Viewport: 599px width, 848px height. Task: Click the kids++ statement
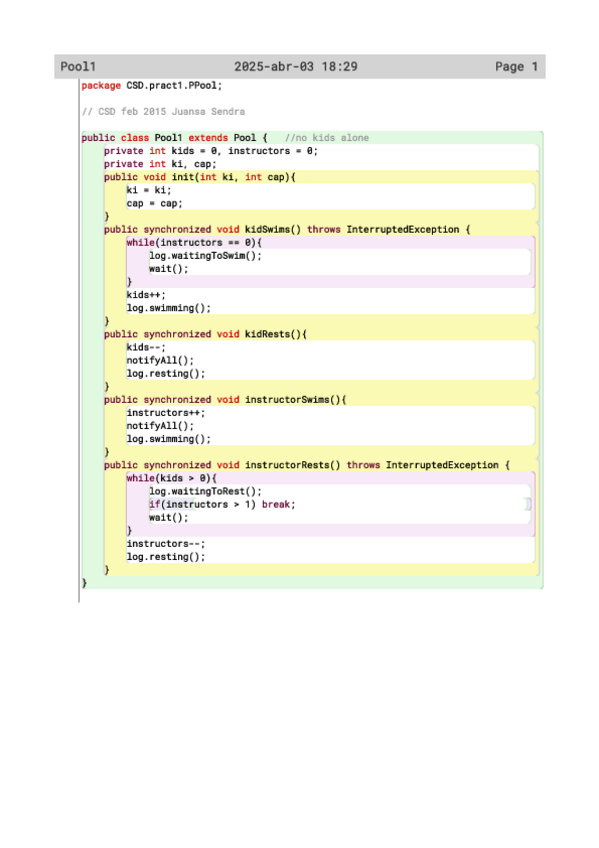pos(146,295)
